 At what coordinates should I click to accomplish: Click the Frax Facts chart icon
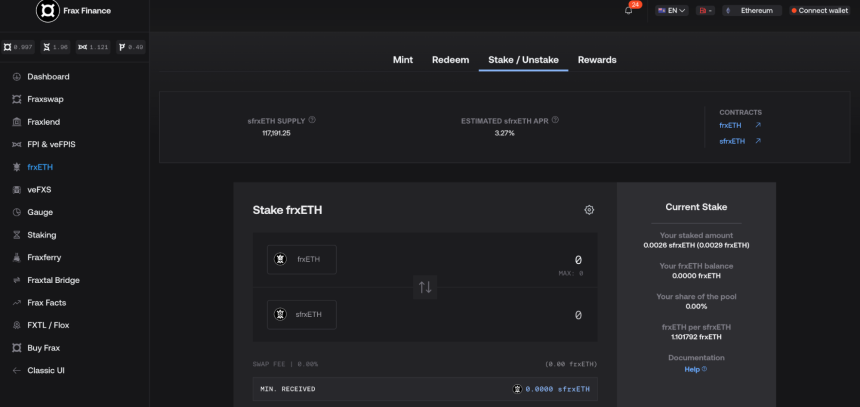pos(16,303)
